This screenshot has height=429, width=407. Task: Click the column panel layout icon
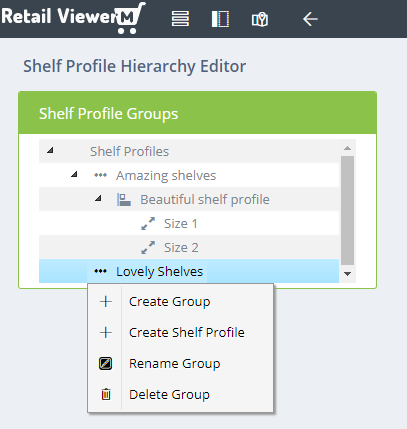pyautogui.click(x=220, y=19)
